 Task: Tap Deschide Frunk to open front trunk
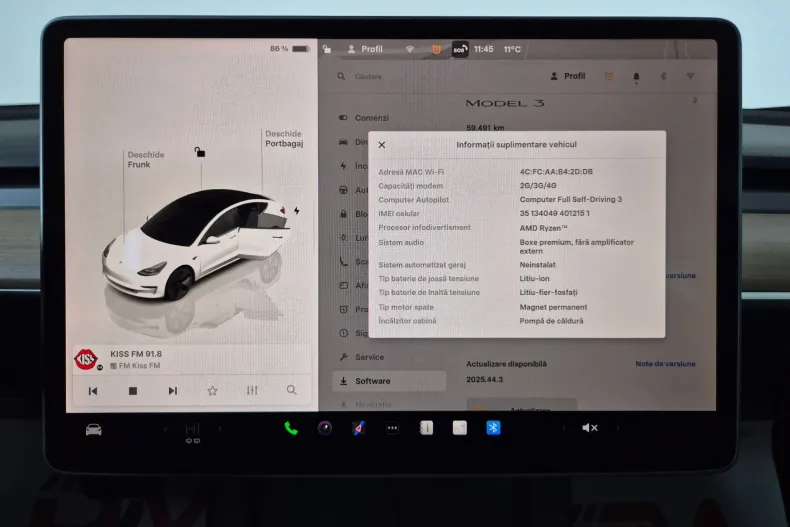pos(146,159)
